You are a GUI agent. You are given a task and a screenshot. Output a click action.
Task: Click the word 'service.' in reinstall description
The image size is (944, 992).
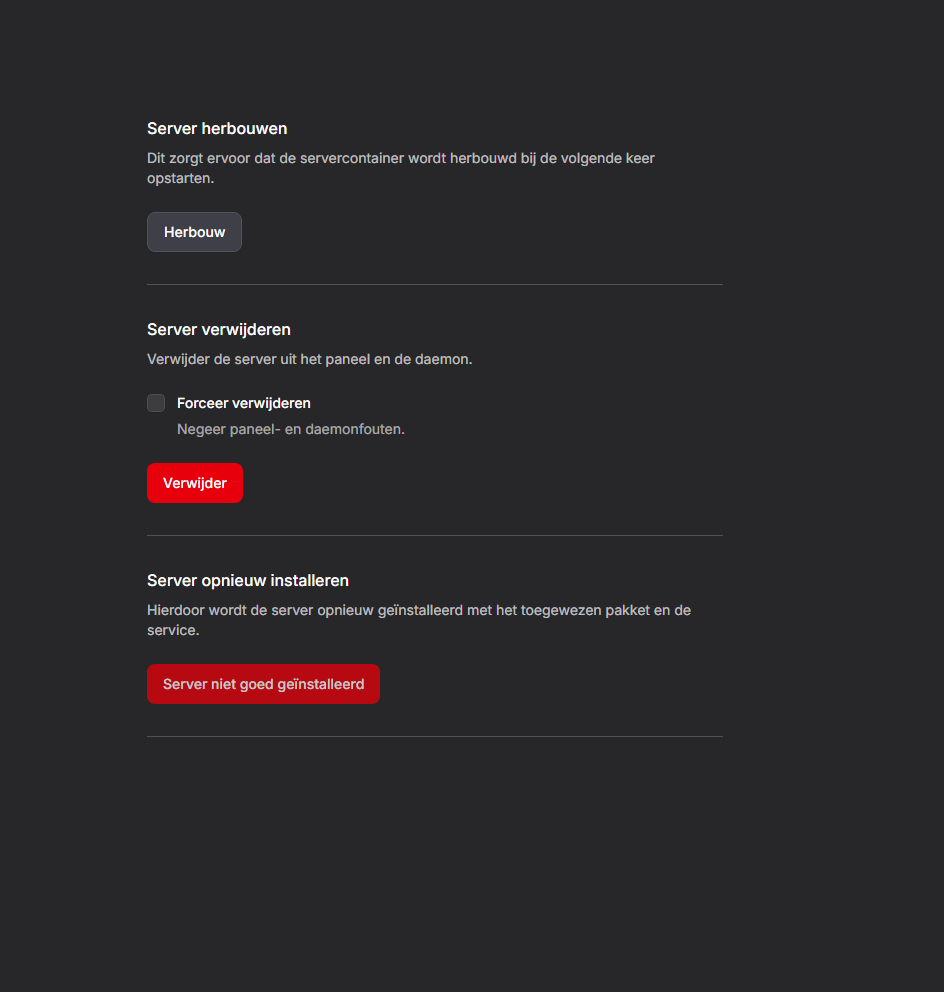[173, 631]
